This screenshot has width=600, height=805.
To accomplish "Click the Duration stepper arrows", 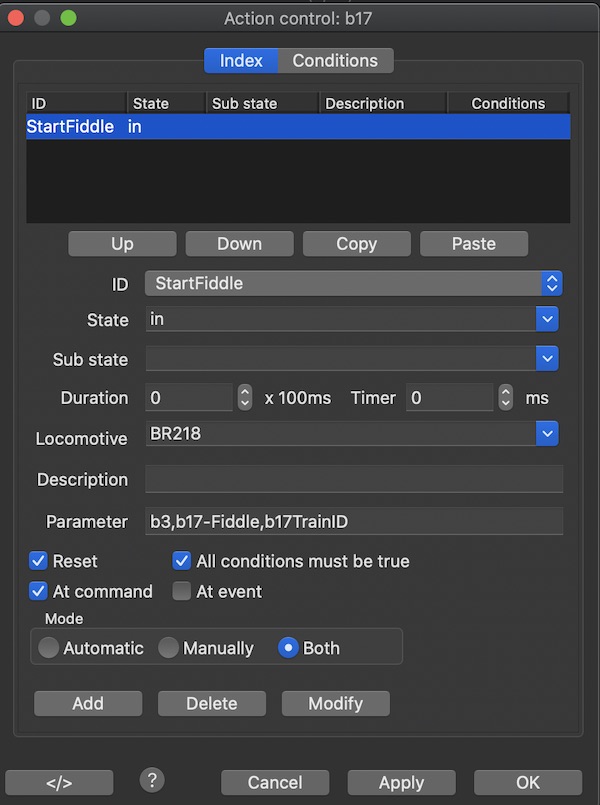I will (245, 397).
